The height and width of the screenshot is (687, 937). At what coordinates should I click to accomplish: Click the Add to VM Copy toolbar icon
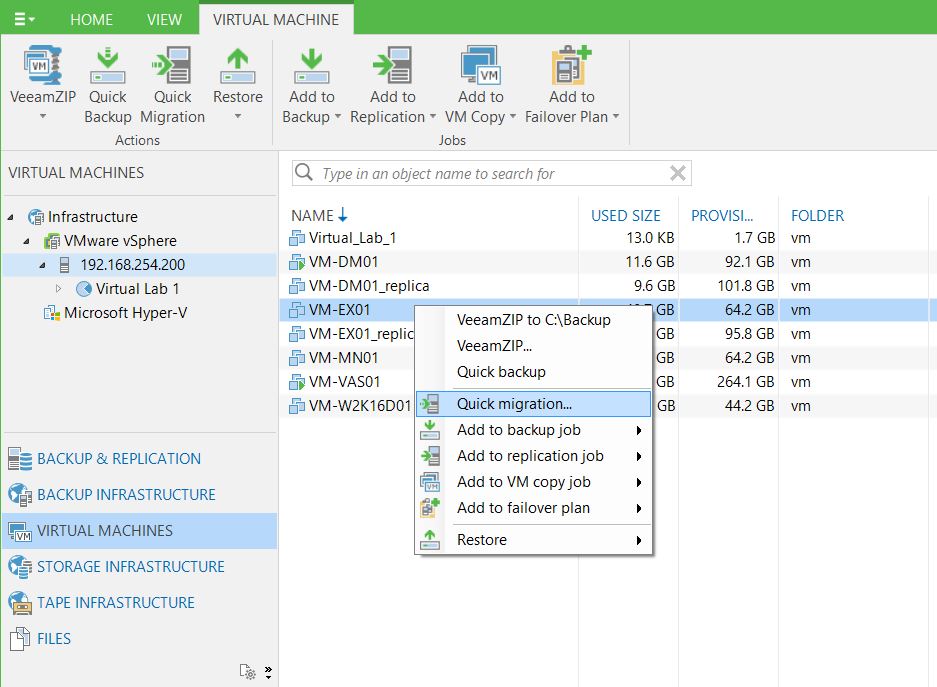[x=479, y=70]
